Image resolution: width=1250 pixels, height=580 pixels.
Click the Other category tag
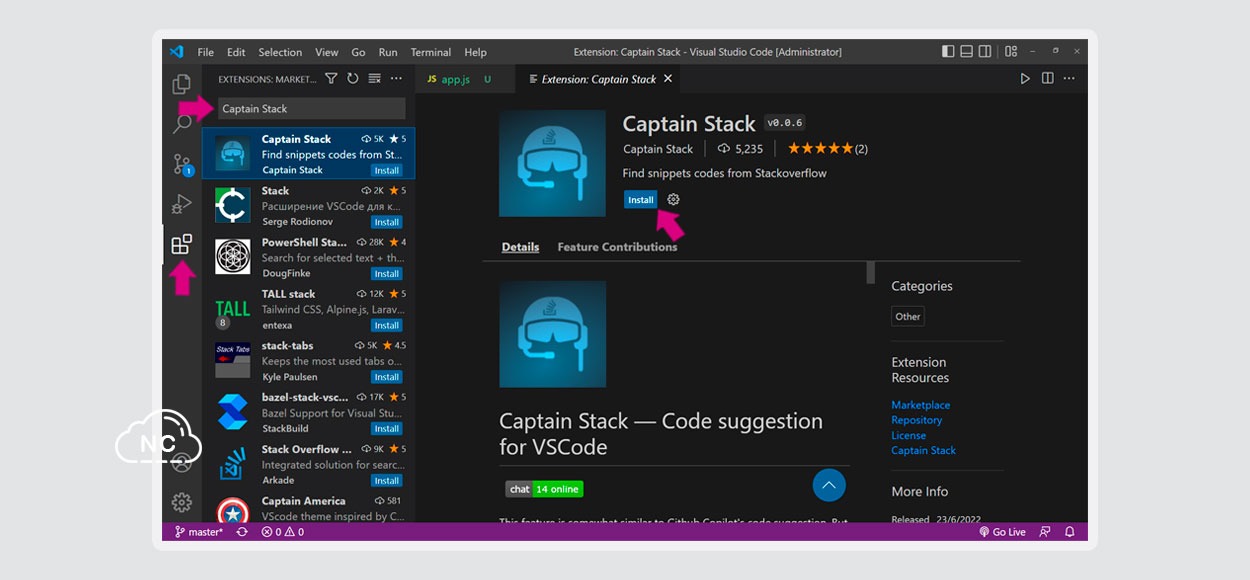pos(908,317)
